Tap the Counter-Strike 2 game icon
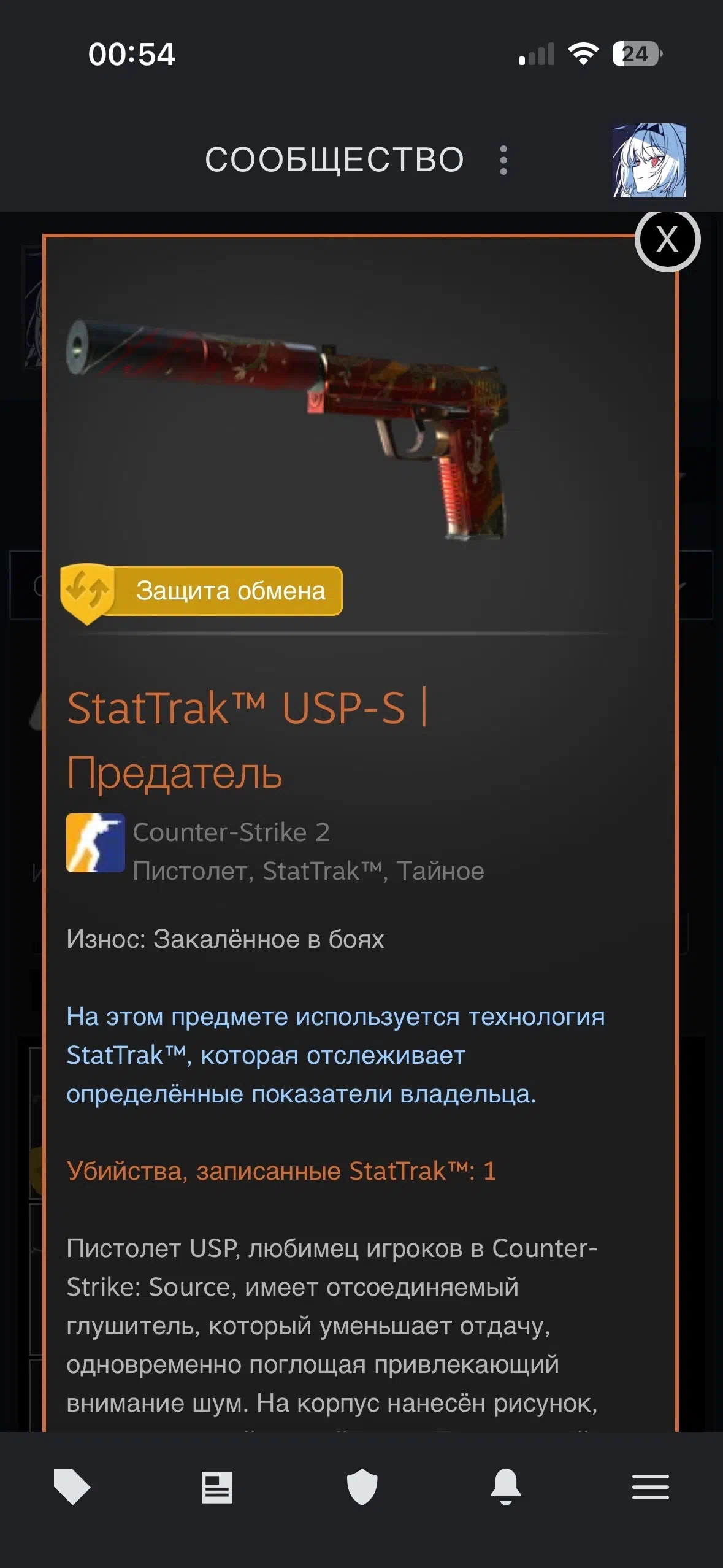723x1568 pixels. tap(96, 843)
